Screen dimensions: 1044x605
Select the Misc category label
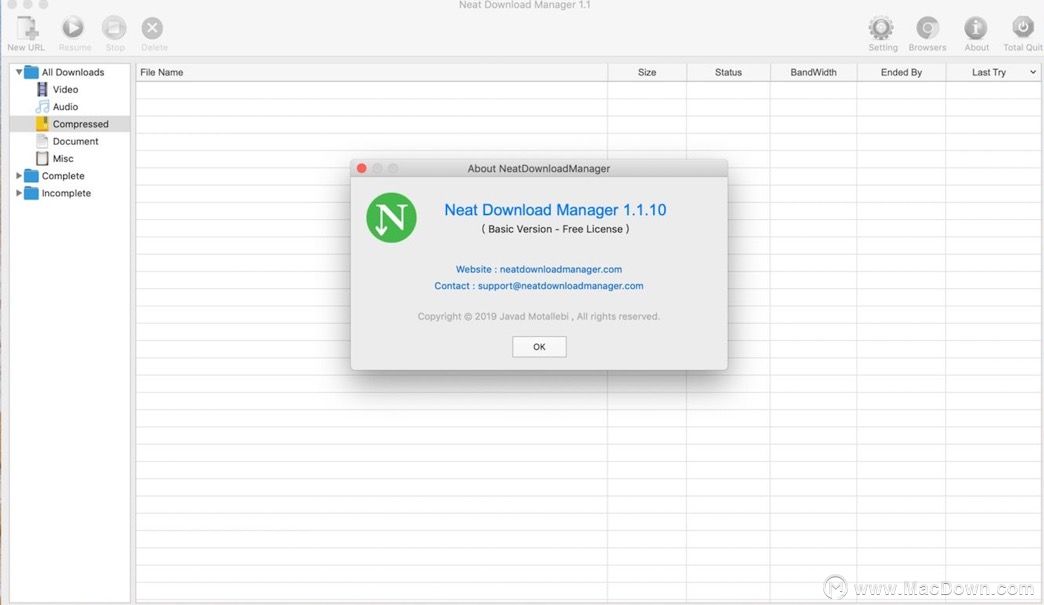(x=63, y=158)
